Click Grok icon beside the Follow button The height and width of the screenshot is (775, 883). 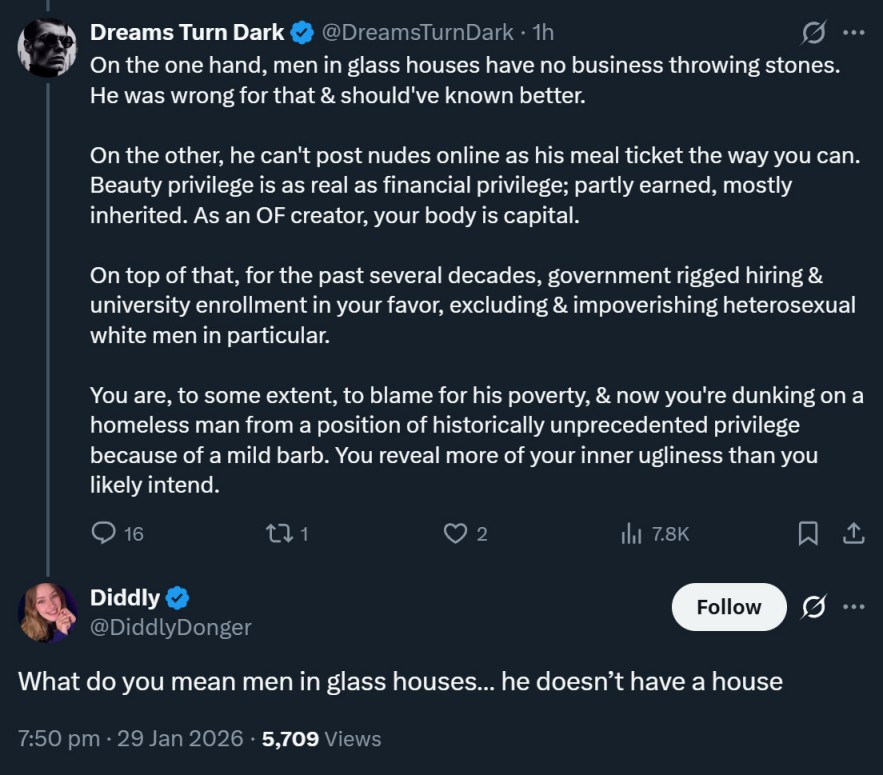(813, 607)
